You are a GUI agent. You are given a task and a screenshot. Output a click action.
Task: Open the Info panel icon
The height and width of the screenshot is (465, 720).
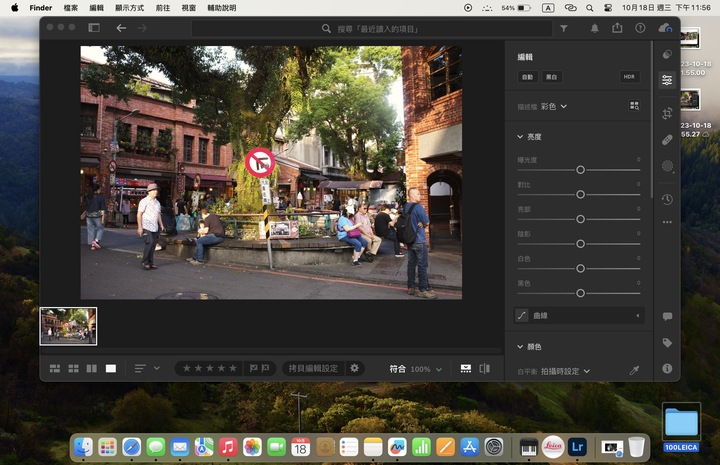pyautogui.click(x=667, y=368)
